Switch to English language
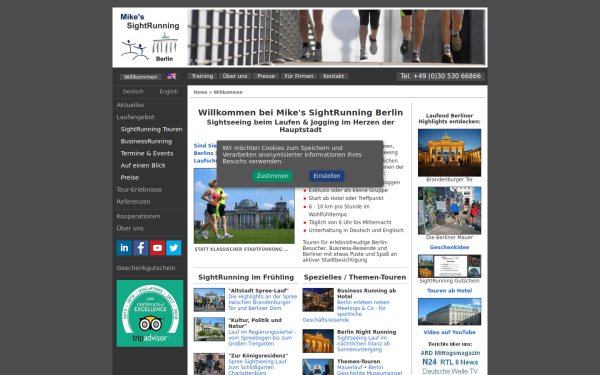This screenshot has height=375, width=600. [169, 91]
